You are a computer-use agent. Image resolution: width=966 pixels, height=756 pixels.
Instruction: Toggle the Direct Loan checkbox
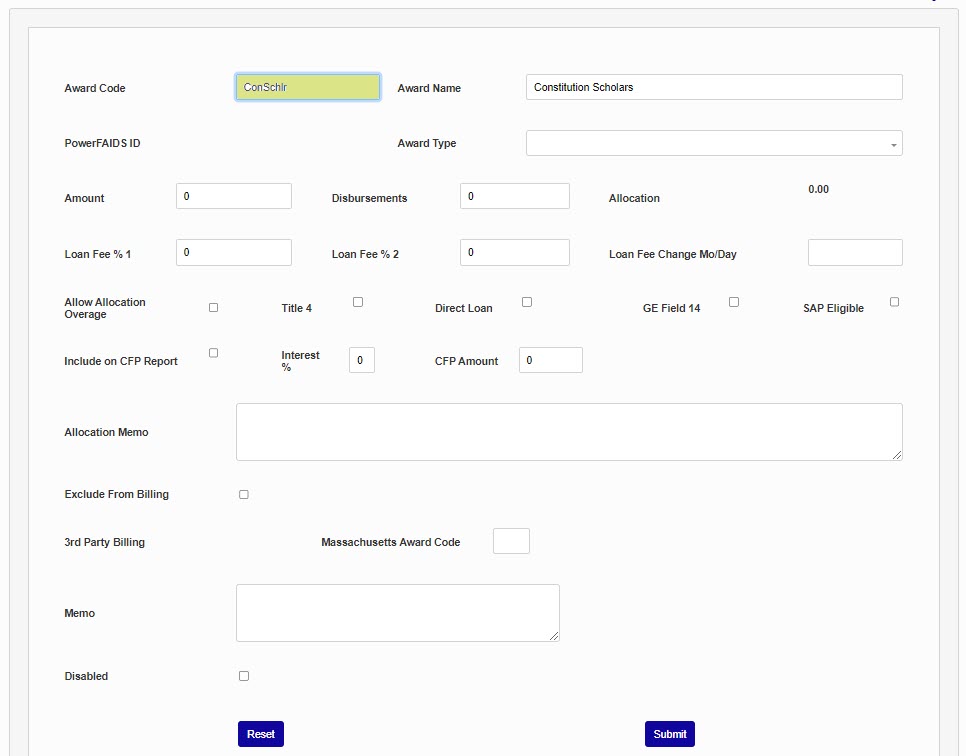pos(527,302)
